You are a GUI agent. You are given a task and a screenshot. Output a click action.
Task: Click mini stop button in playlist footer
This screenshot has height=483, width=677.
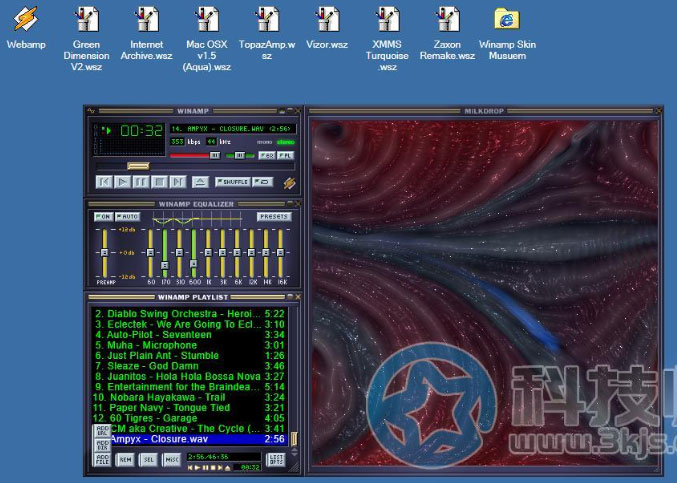pos(212,467)
